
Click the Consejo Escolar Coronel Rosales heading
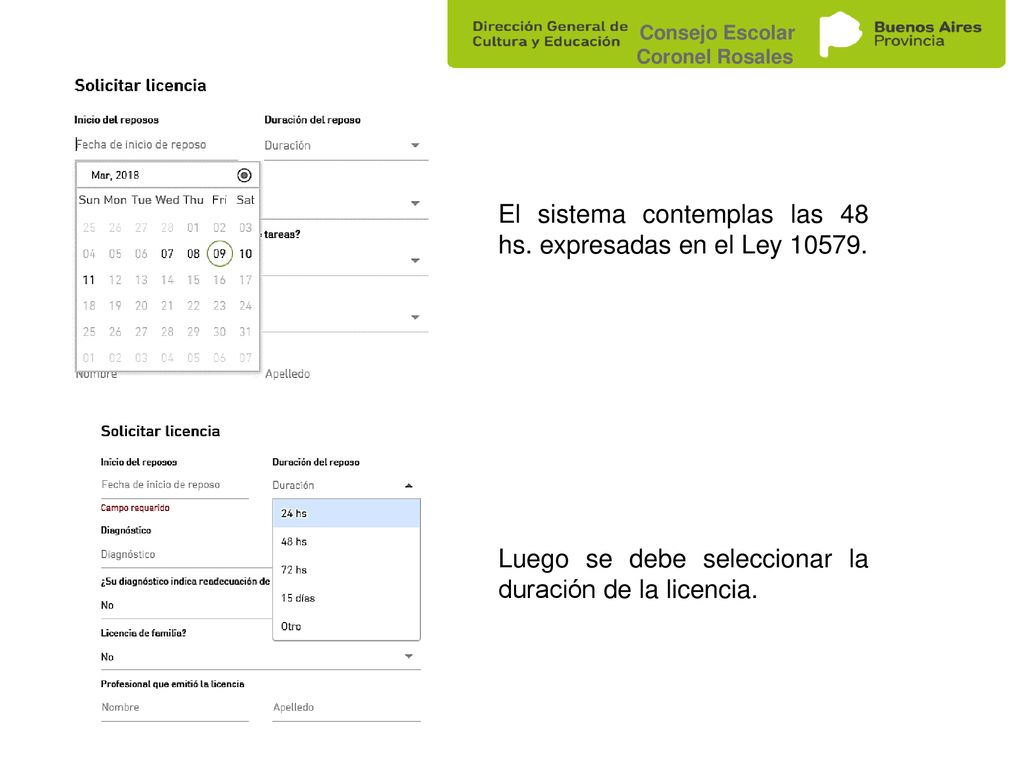pyautogui.click(x=716, y=44)
